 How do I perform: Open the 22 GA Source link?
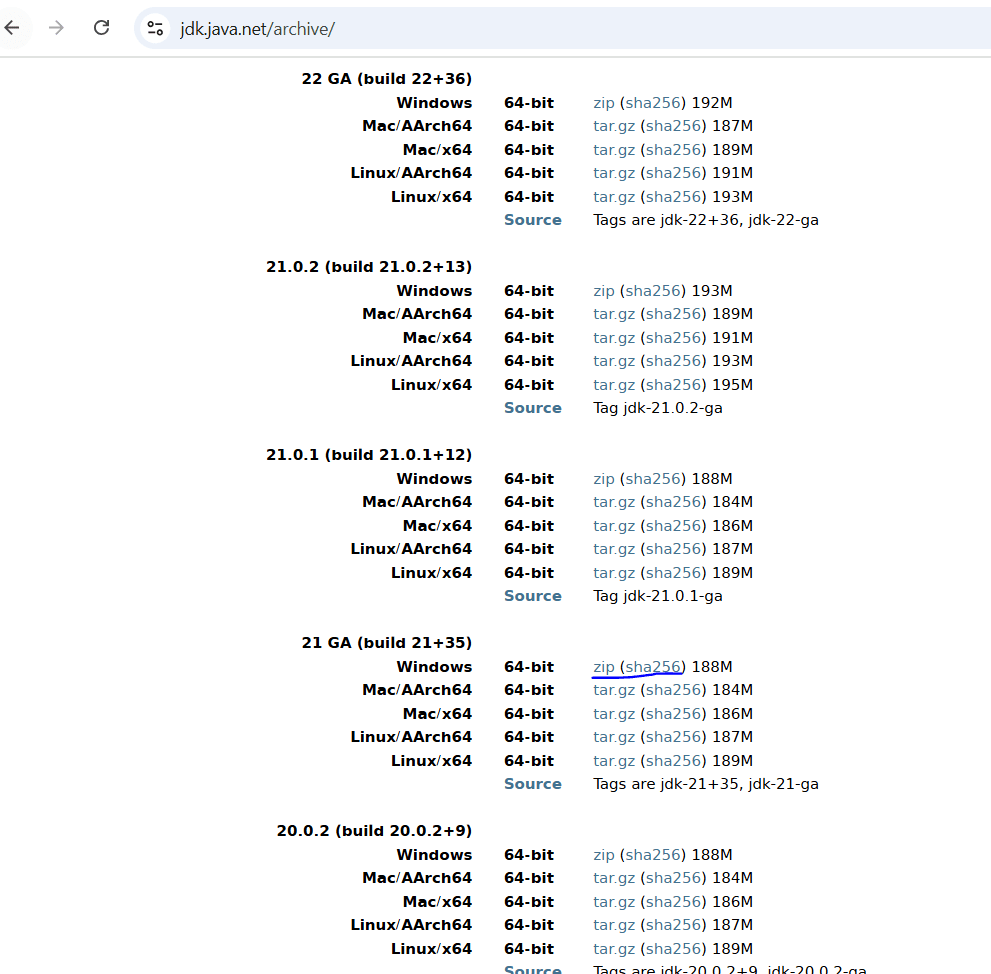click(532, 220)
